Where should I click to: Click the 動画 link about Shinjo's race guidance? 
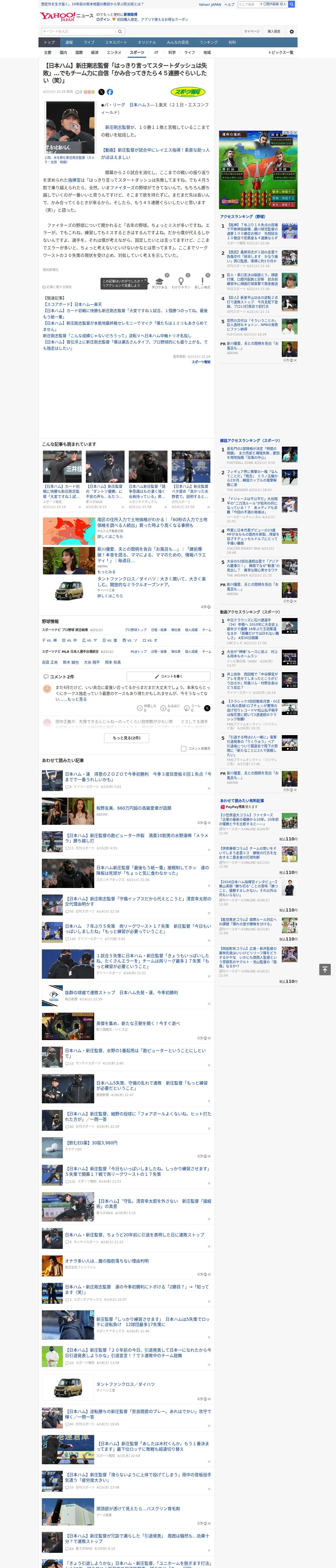point(155,153)
